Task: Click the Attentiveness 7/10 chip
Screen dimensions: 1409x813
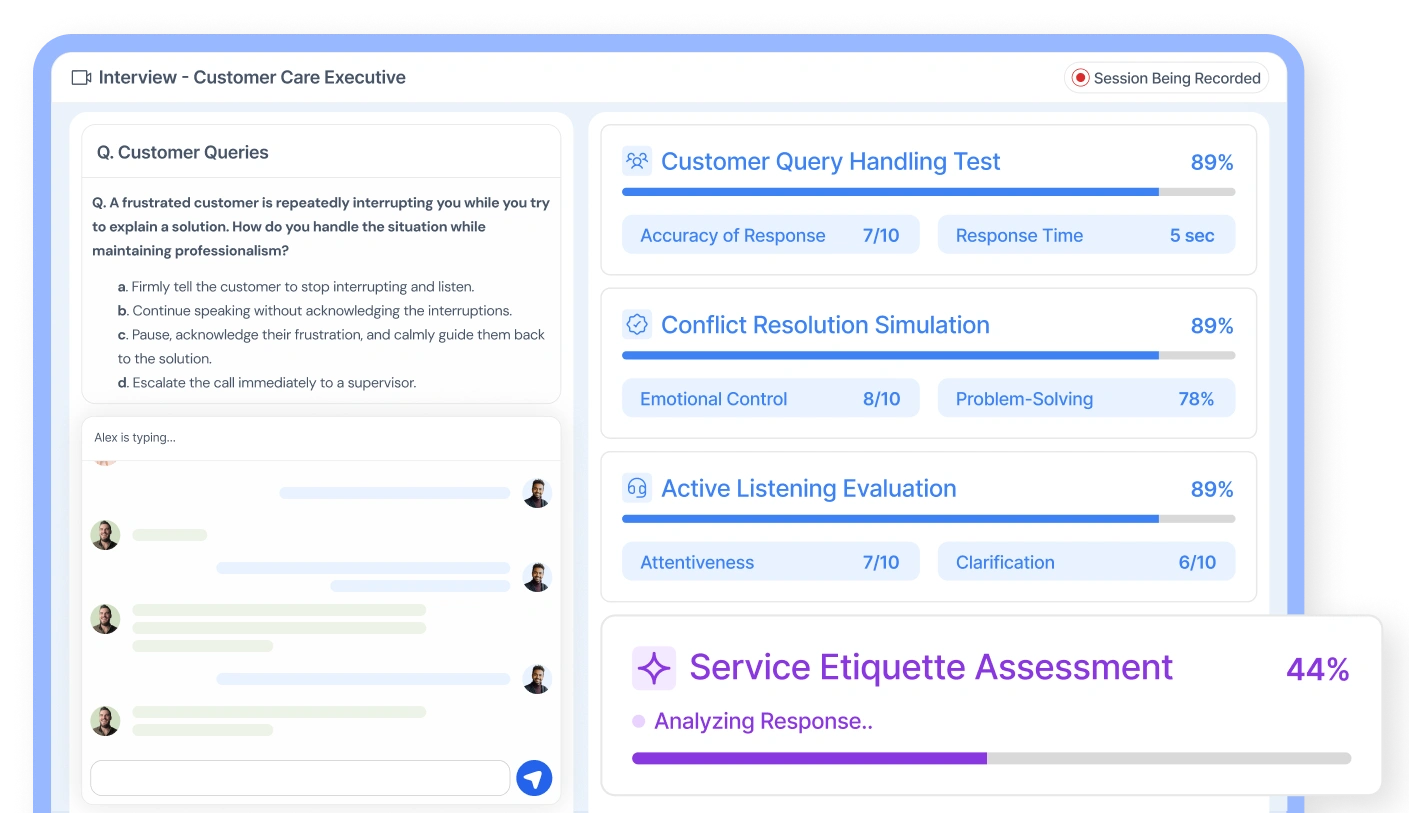Action: click(770, 562)
